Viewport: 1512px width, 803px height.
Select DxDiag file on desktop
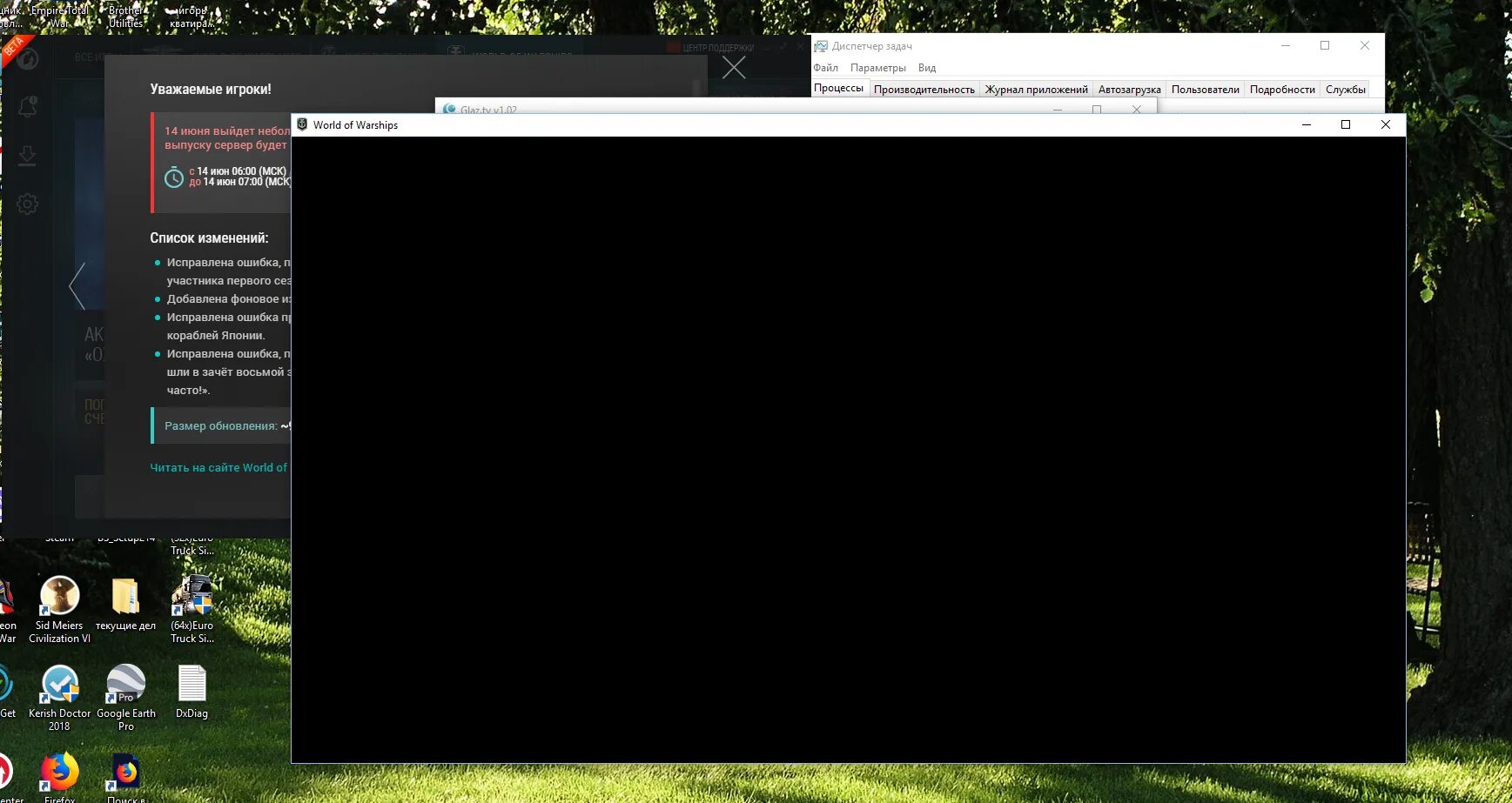[x=192, y=692]
